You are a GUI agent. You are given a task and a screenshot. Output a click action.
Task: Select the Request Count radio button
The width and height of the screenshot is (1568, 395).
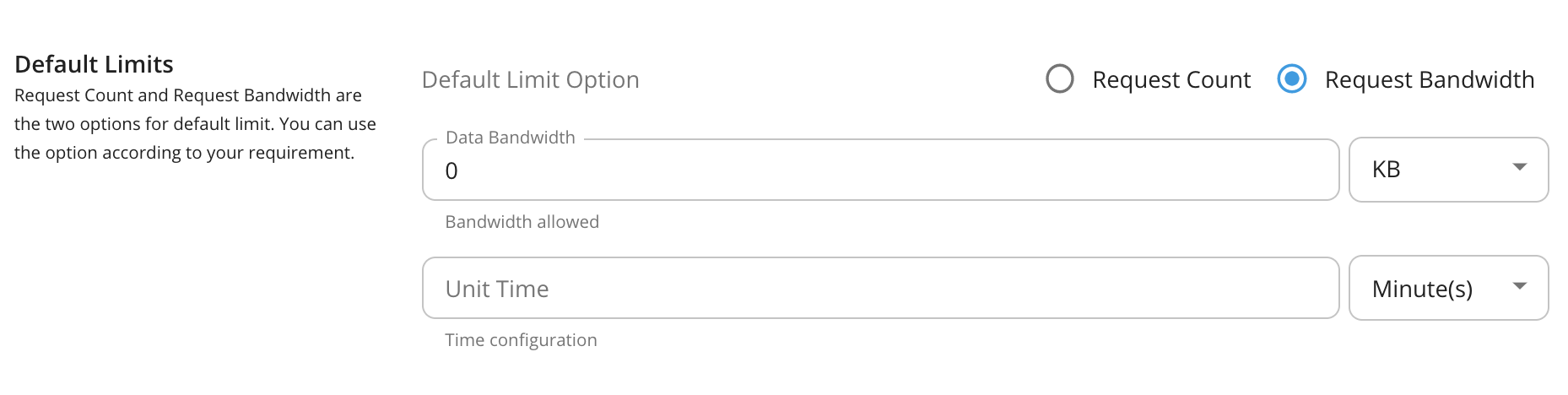pyautogui.click(x=1060, y=79)
